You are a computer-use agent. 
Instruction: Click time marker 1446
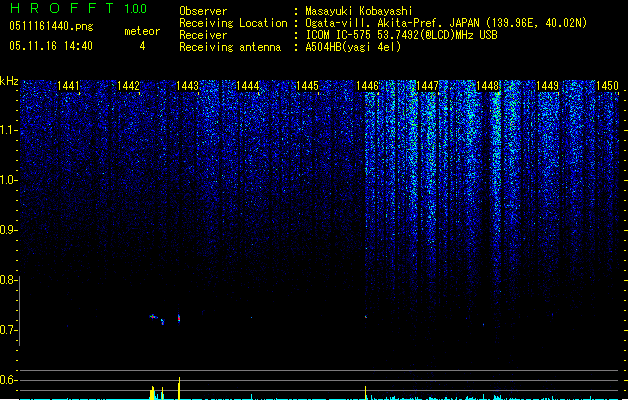tap(367, 86)
